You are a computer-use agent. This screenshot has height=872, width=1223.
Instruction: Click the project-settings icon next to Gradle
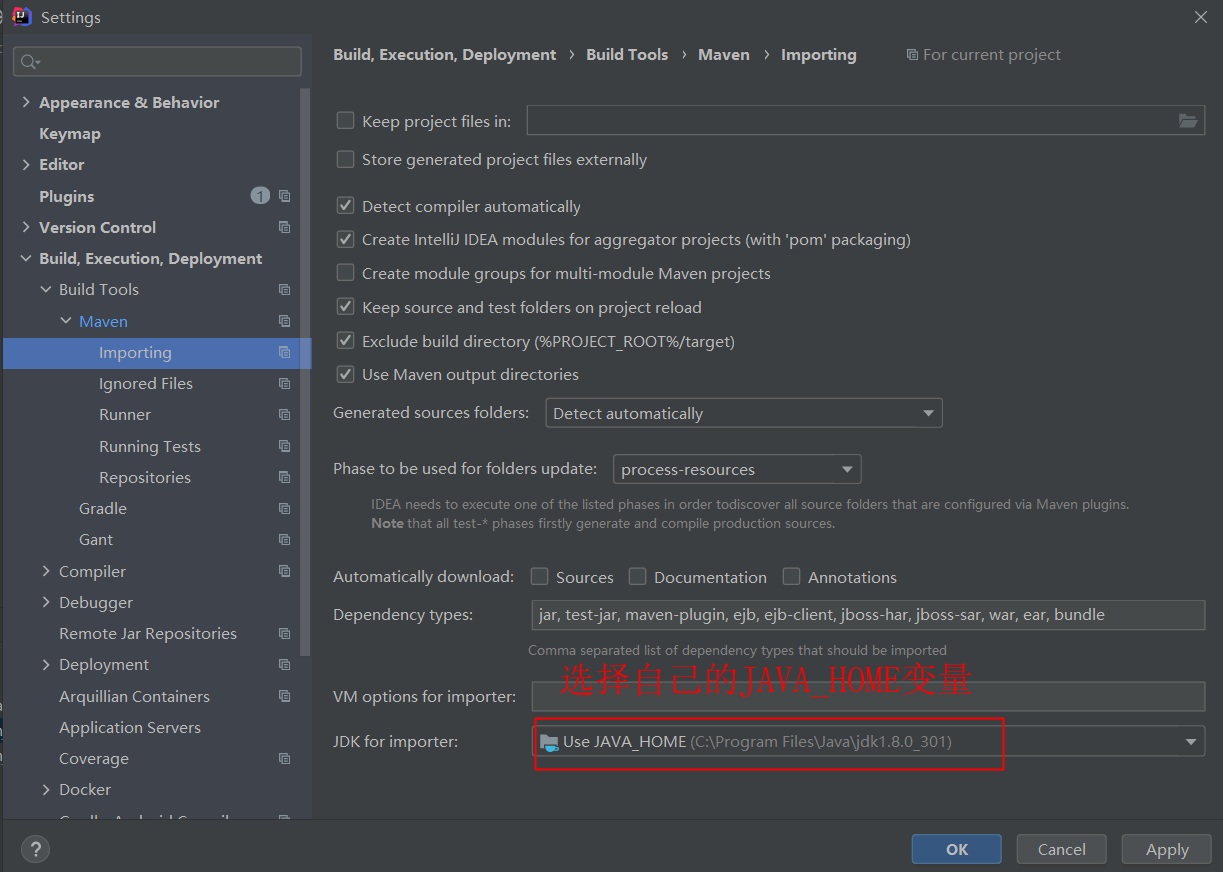284,508
